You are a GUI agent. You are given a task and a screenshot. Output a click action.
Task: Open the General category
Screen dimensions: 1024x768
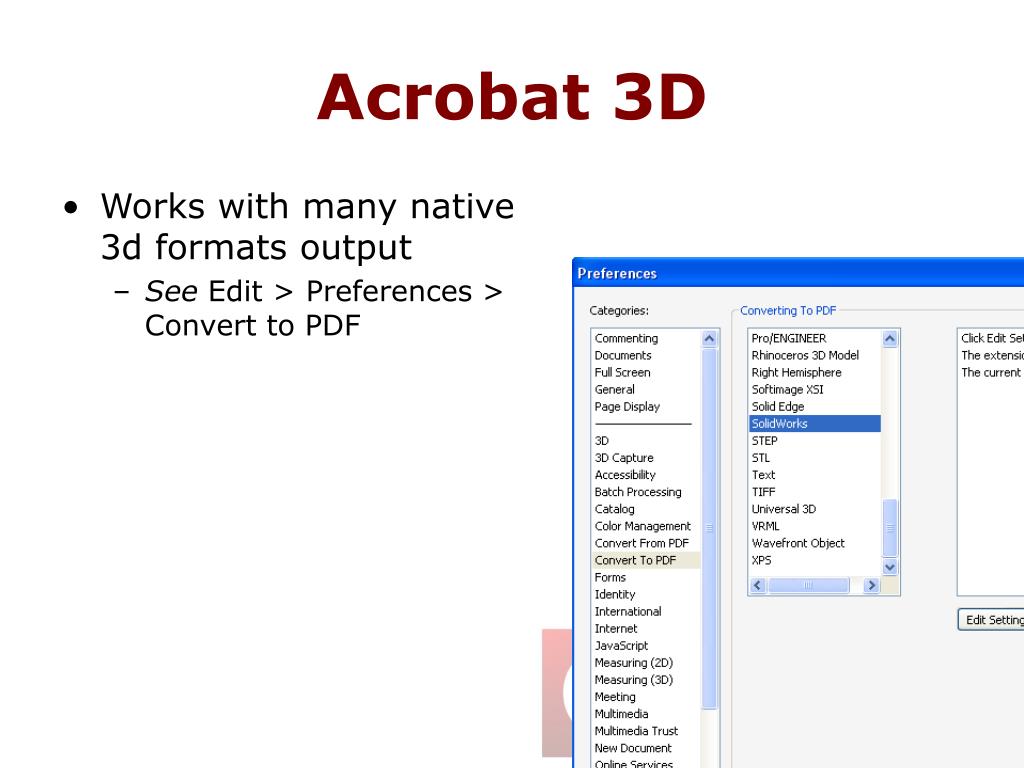[x=615, y=389]
